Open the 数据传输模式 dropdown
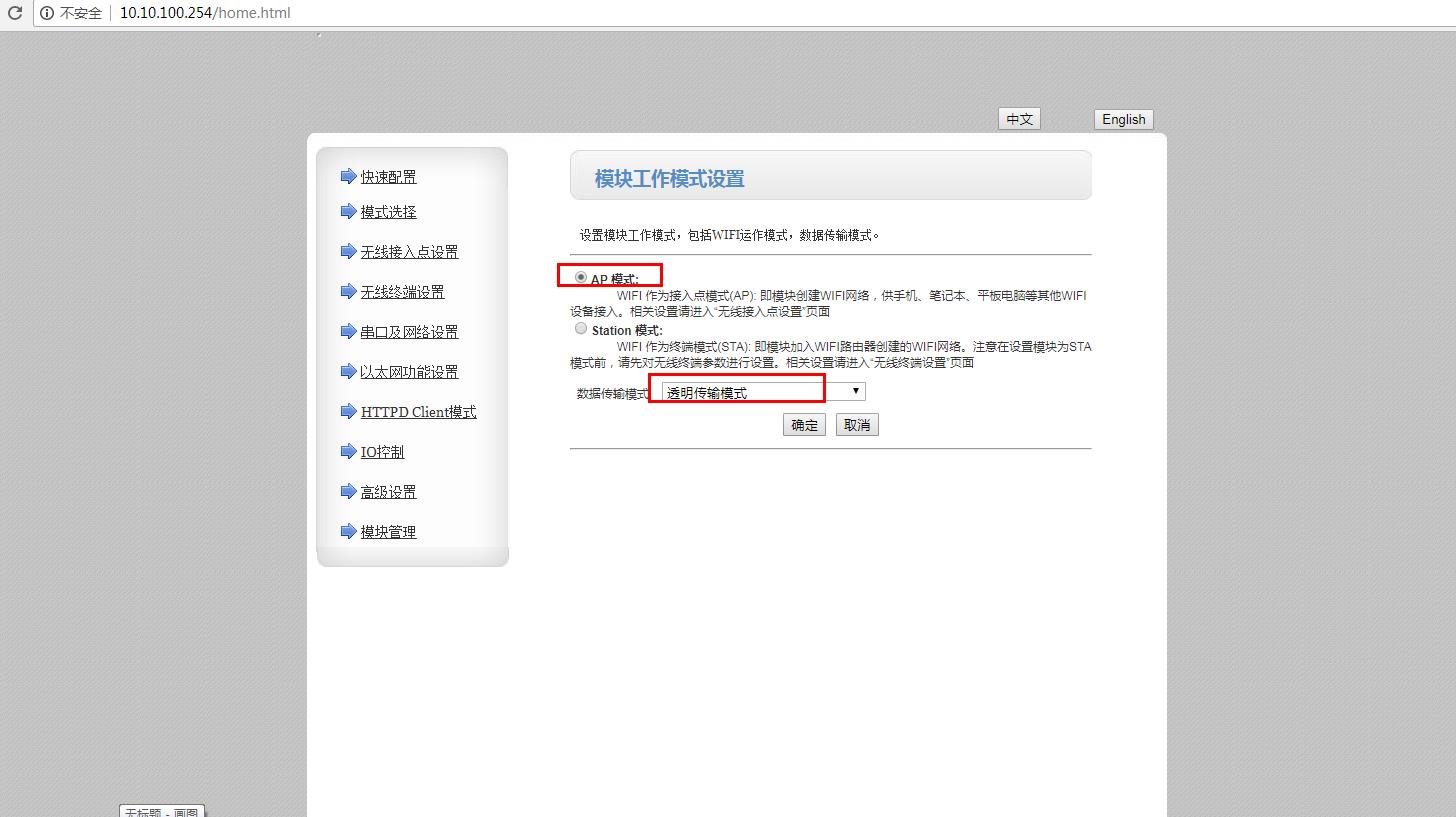The width and height of the screenshot is (1456, 817). (762, 392)
